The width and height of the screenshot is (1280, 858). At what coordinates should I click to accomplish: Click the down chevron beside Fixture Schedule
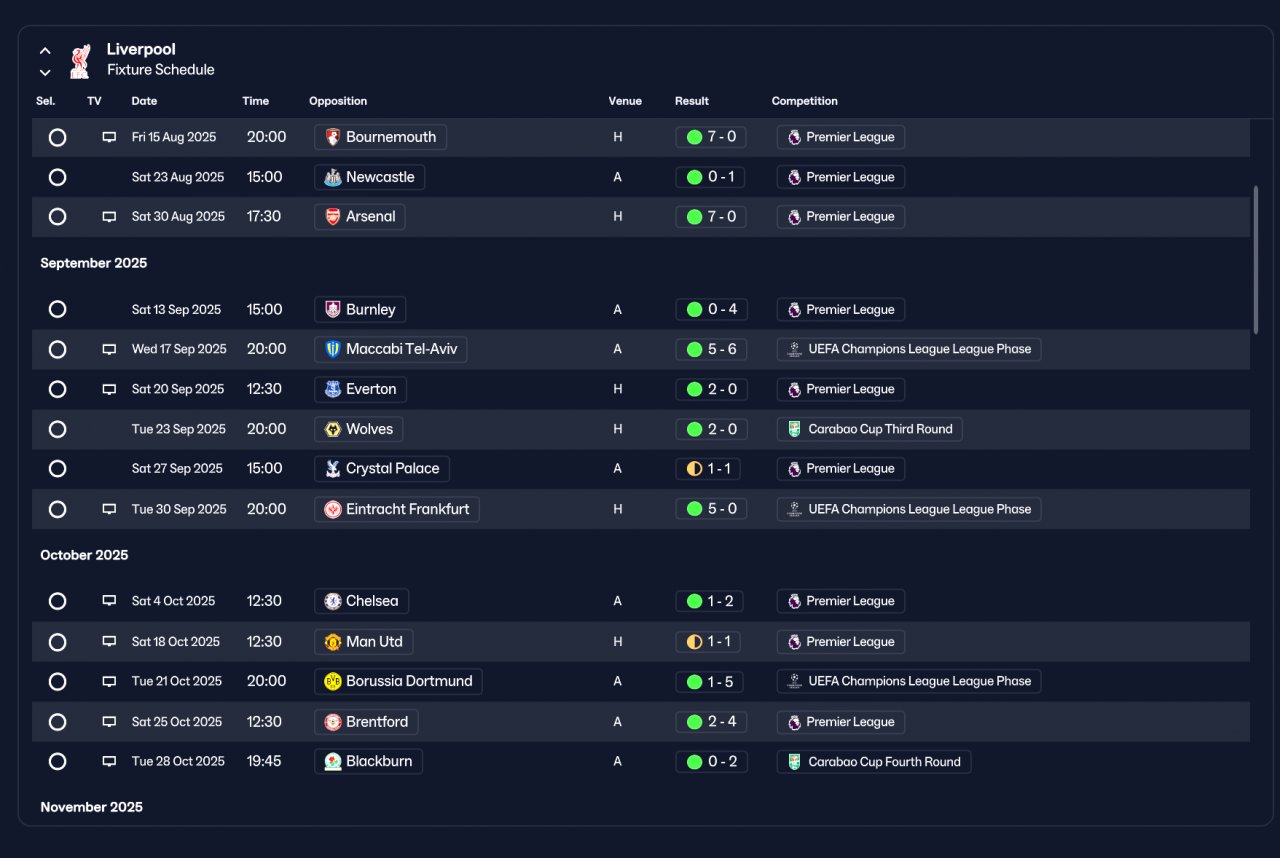45,72
